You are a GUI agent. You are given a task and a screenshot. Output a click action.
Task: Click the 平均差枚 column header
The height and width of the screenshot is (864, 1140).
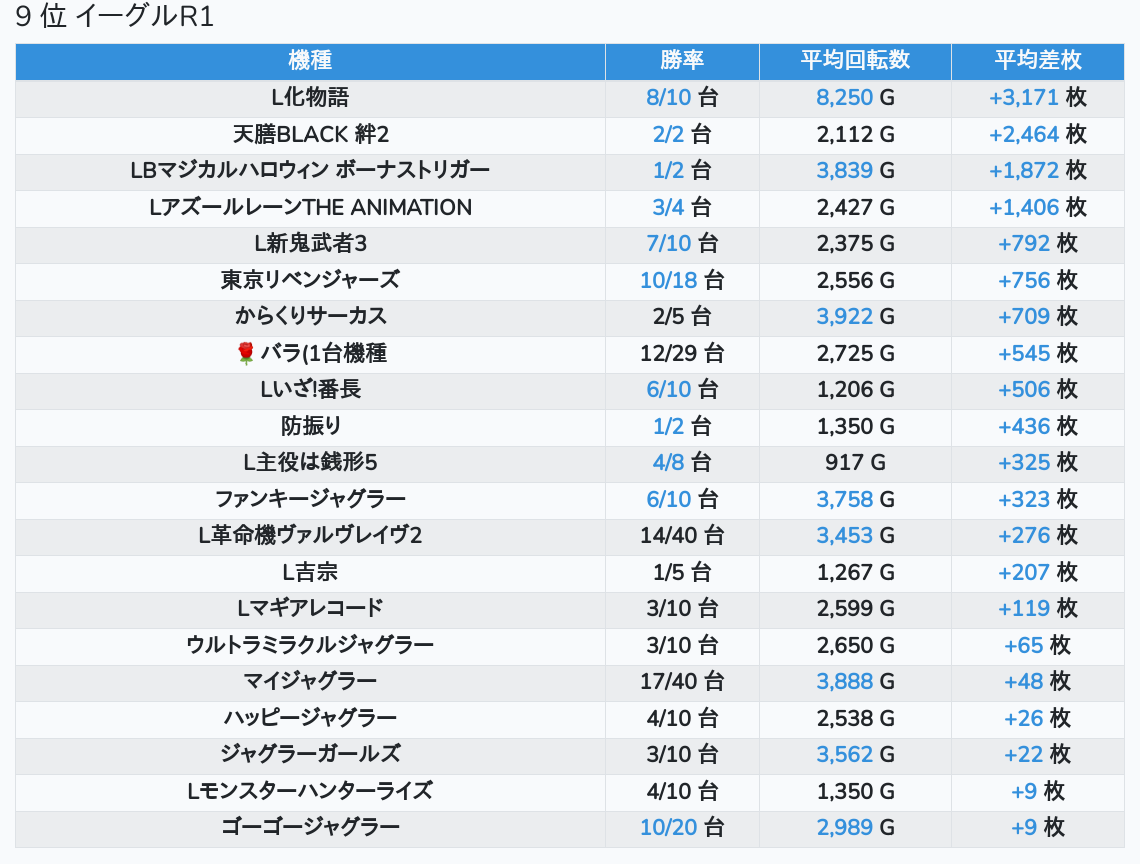point(1038,60)
